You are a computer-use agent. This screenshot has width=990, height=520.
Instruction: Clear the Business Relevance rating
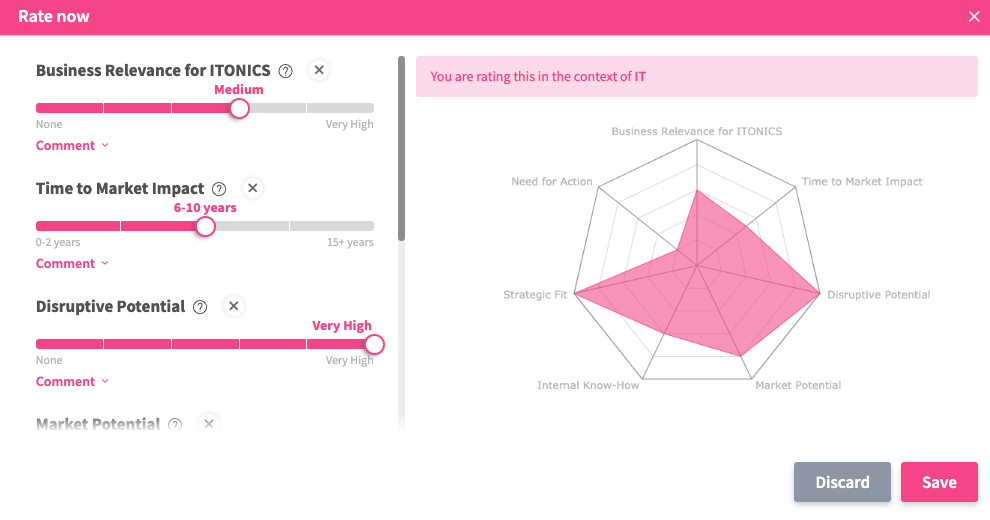(319, 70)
